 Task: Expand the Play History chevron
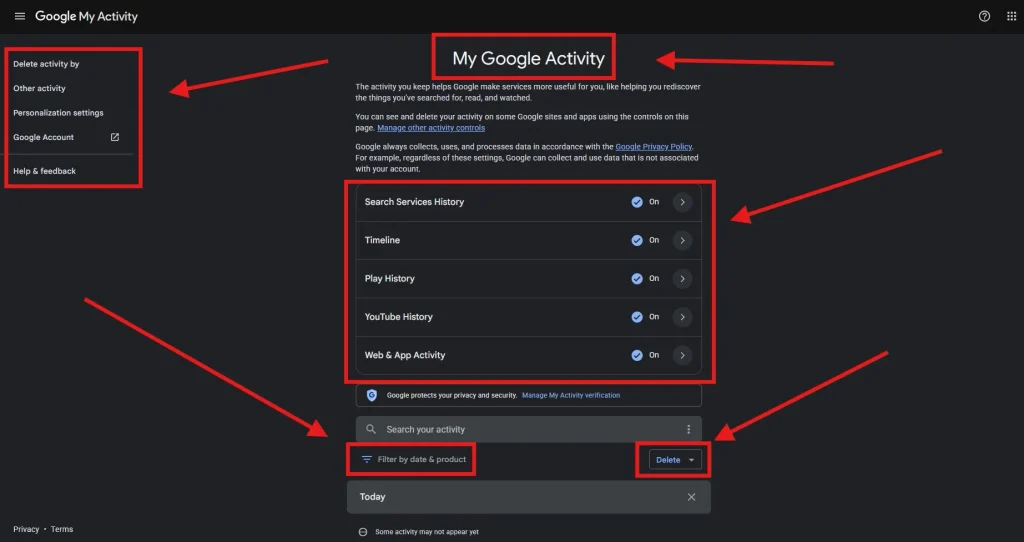coord(682,279)
